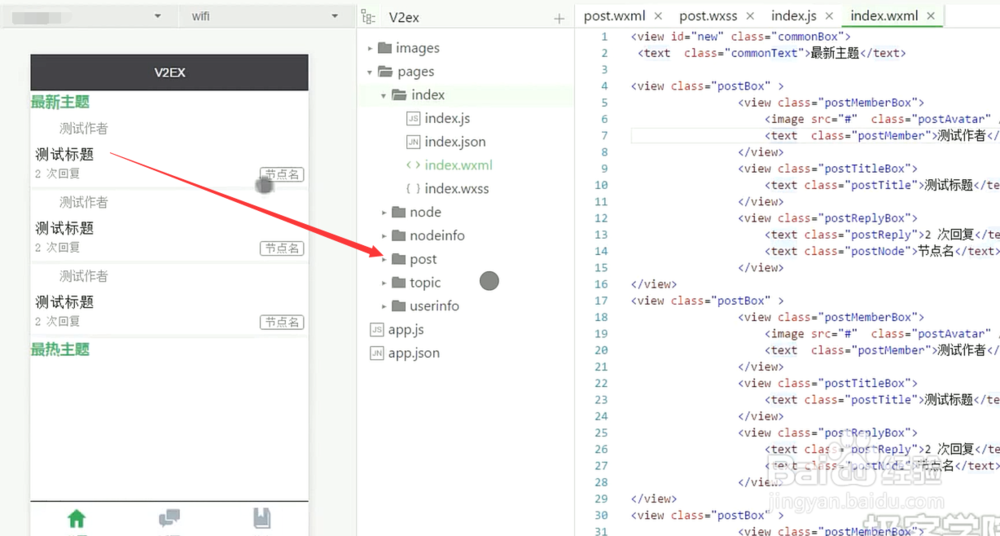The height and width of the screenshot is (536, 1000).
Task: Close the post.wxml tab
Action: coord(659,16)
